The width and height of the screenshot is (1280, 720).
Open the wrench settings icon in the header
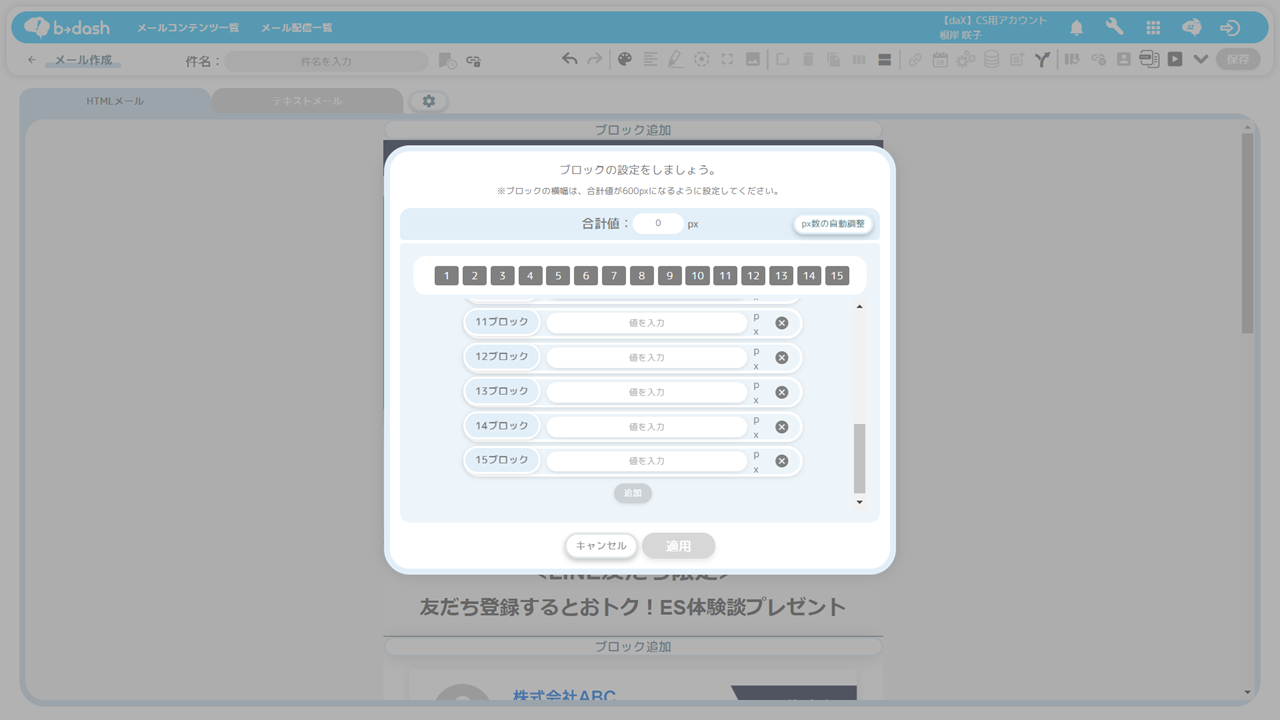click(1114, 28)
